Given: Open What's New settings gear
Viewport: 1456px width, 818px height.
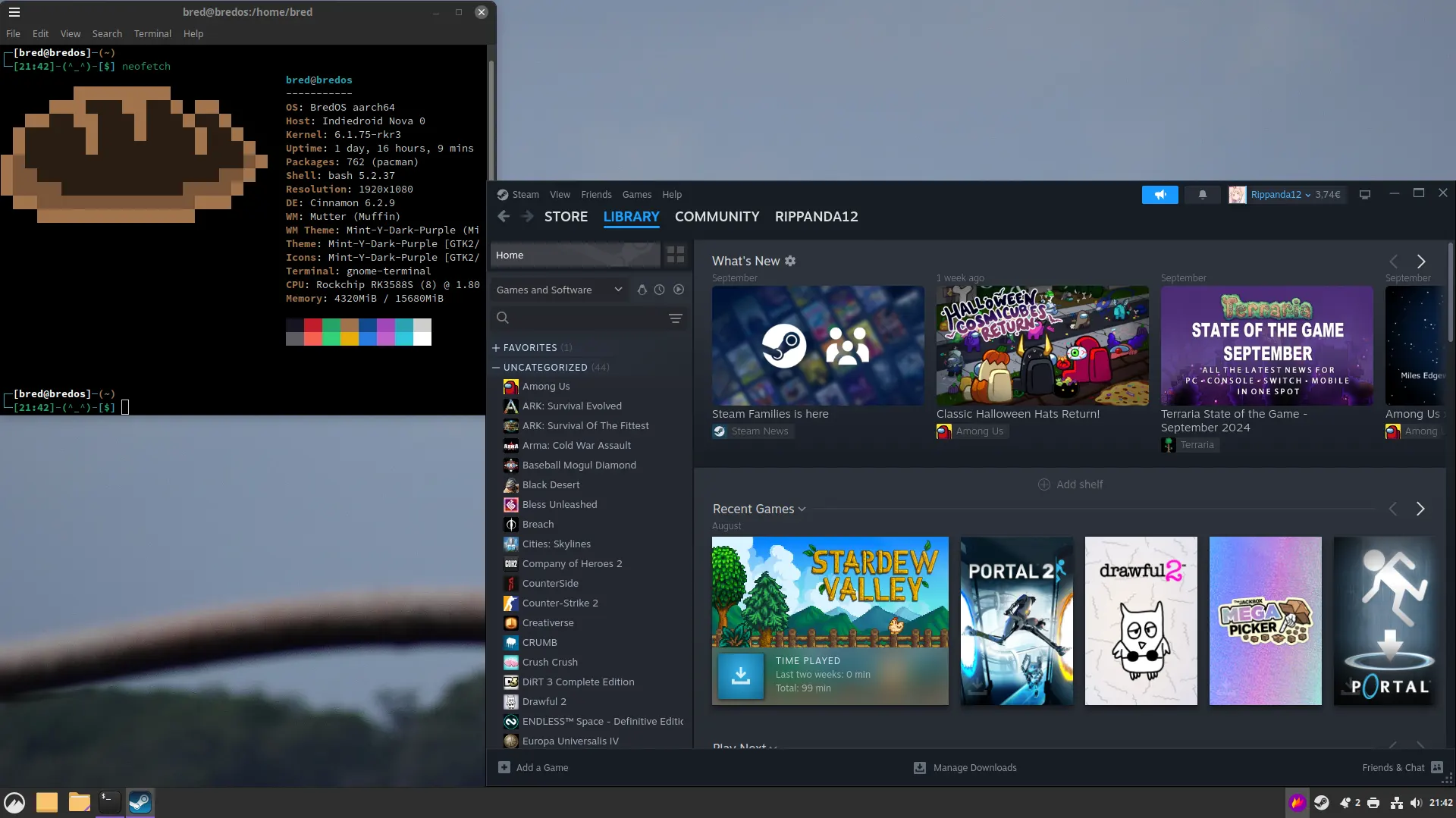Looking at the screenshot, I should [x=790, y=261].
